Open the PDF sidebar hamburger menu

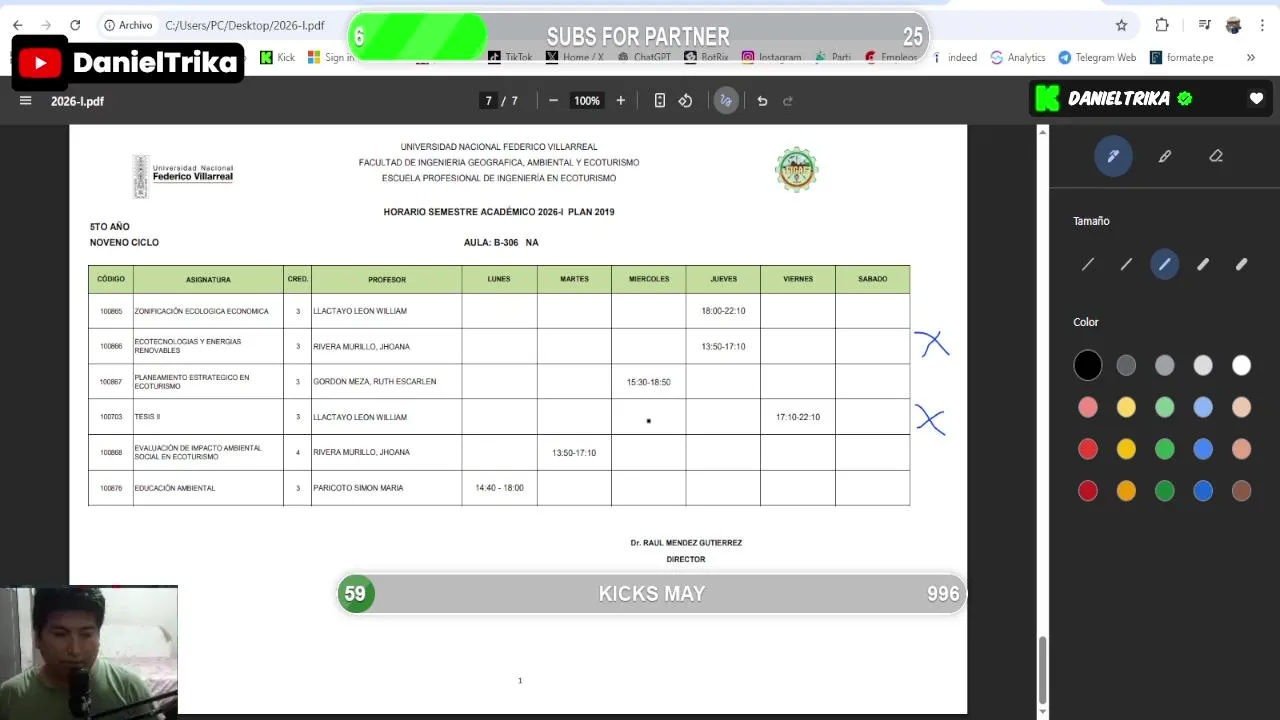pos(26,101)
